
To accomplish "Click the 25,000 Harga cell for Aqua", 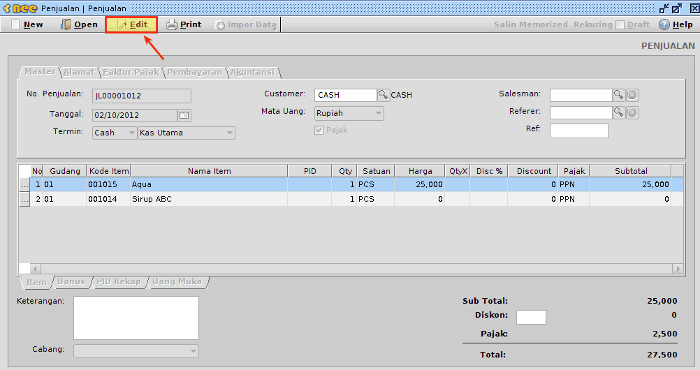I will [x=420, y=184].
